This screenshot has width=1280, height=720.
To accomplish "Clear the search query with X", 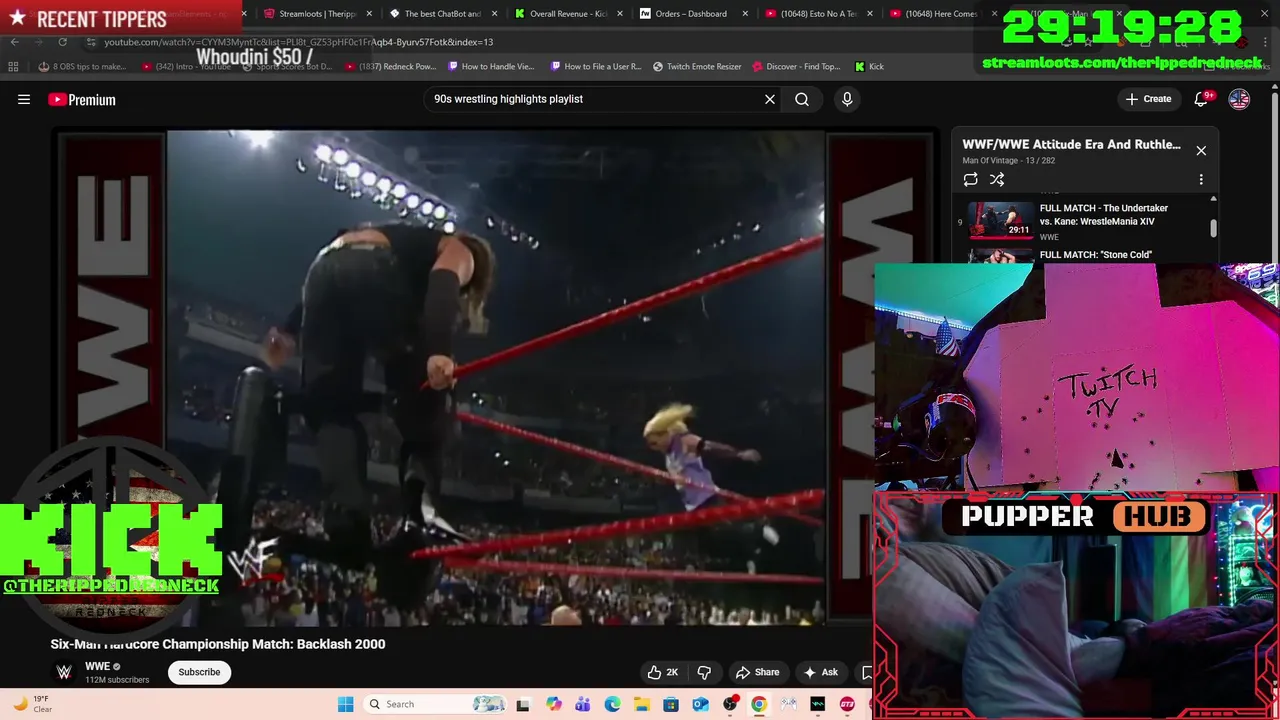I will [x=770, y=99].
